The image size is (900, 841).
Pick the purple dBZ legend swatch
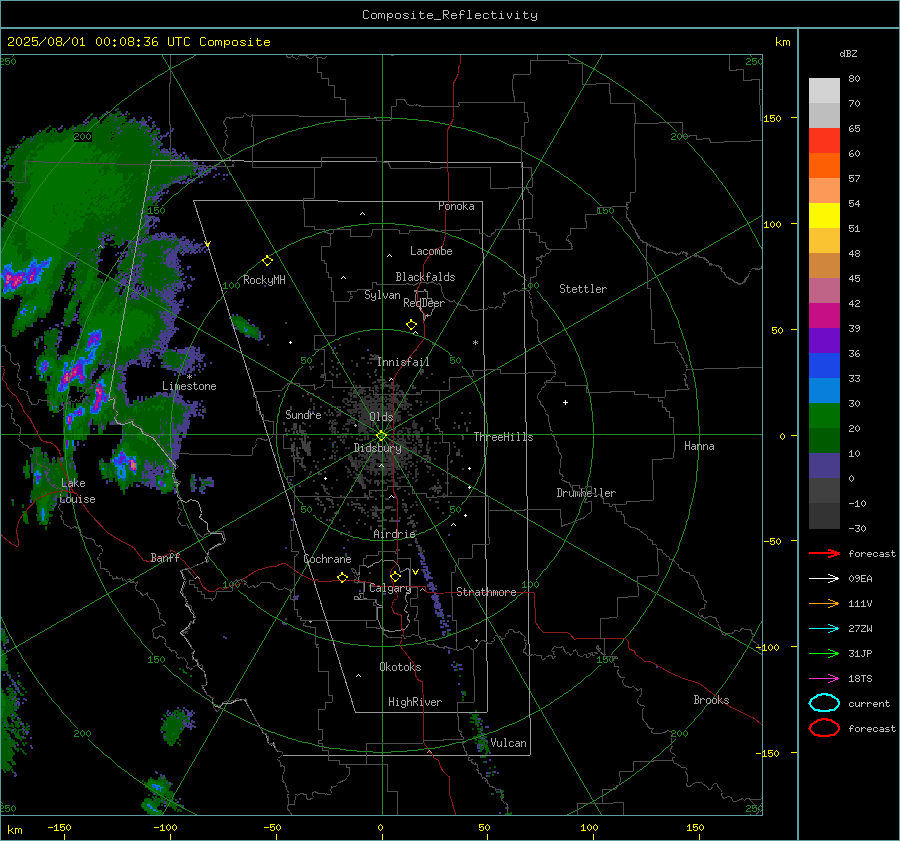point(824,340)
